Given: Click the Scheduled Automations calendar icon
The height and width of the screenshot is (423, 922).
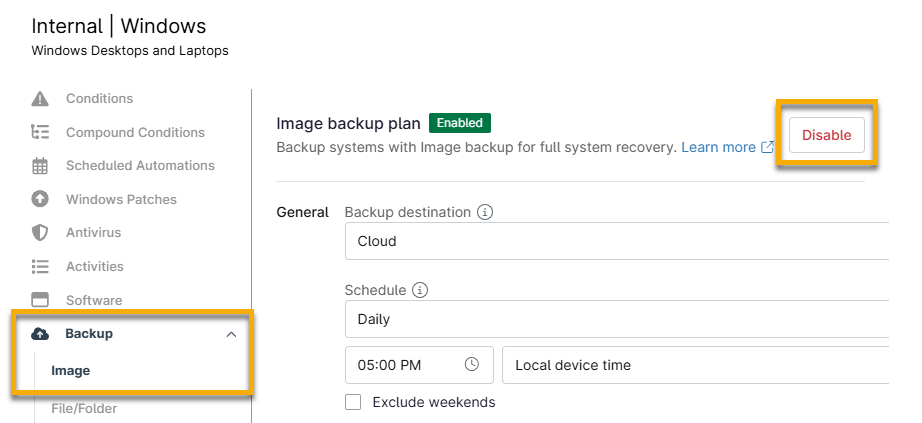Looking at the screenshot, I should click(40, 166).
